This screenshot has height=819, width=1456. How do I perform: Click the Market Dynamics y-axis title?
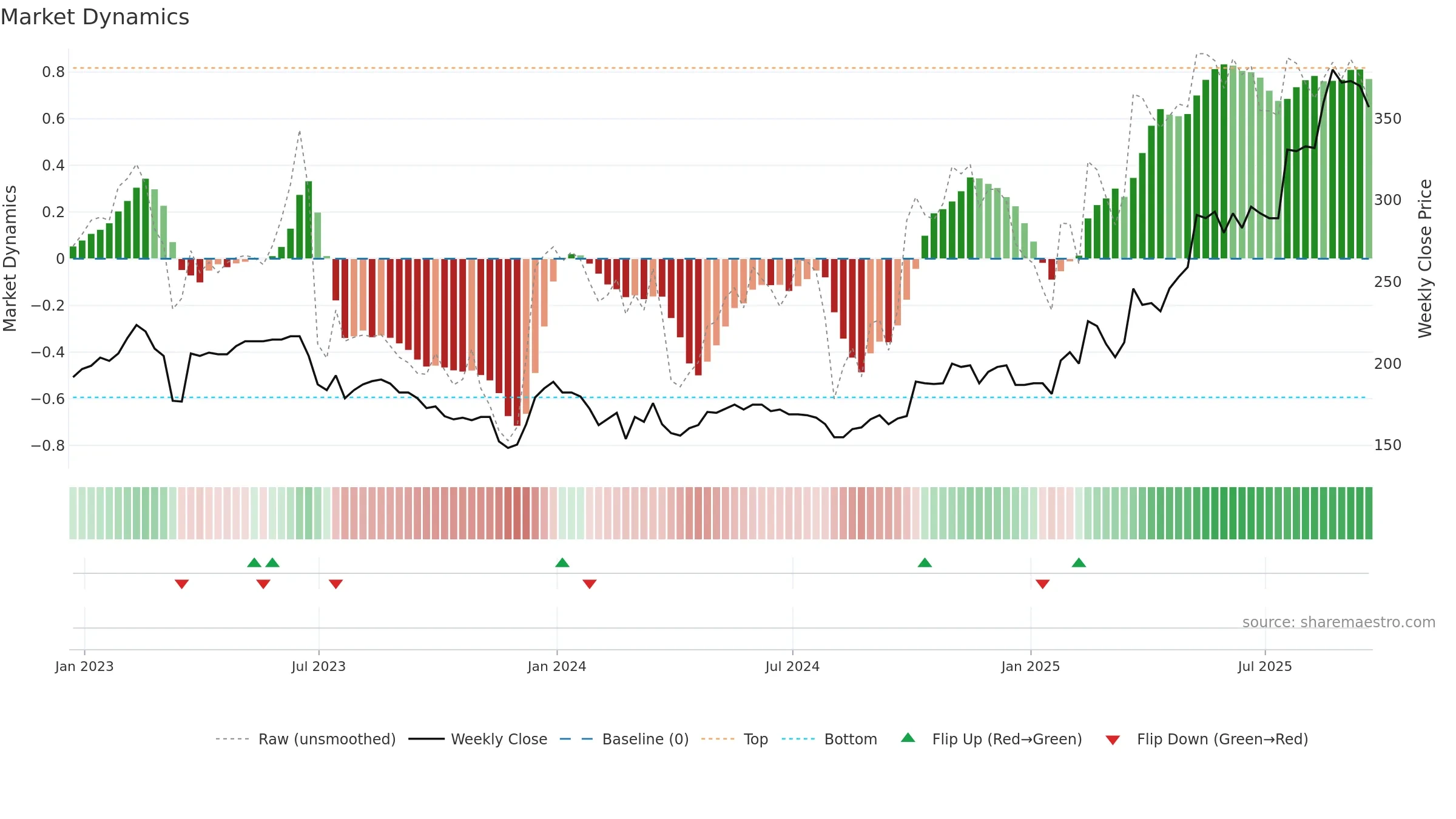[x=10, y=258]
